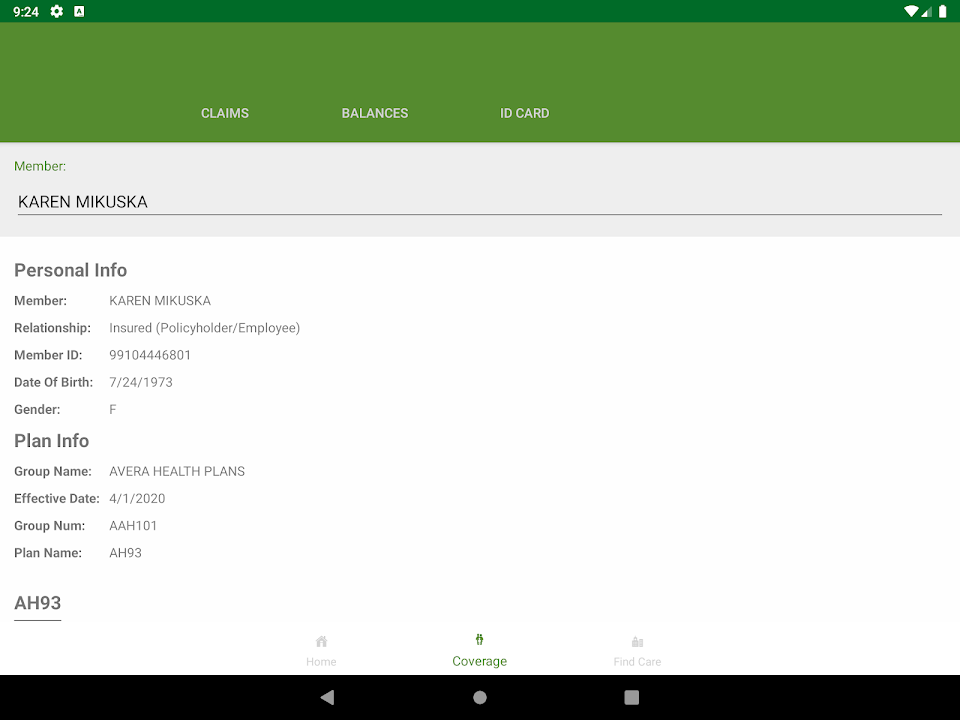Expand the Member selector showing KAREN MIKUSKA
The image size is (960, 720).
480,202
